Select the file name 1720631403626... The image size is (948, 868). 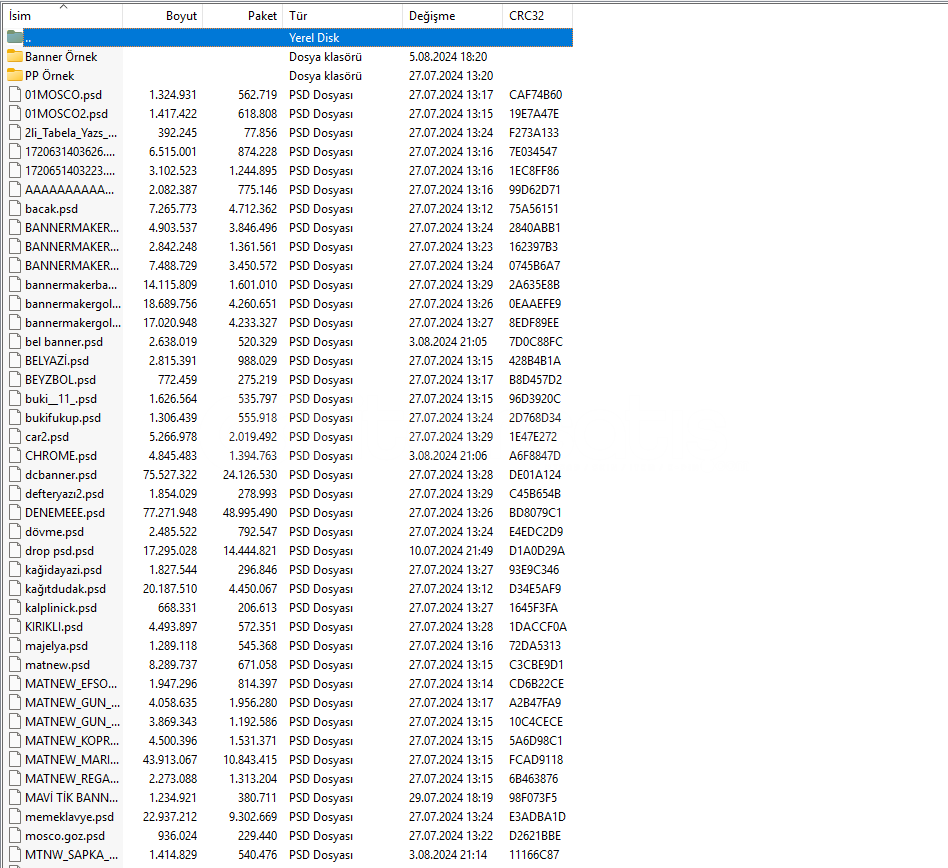70,152
